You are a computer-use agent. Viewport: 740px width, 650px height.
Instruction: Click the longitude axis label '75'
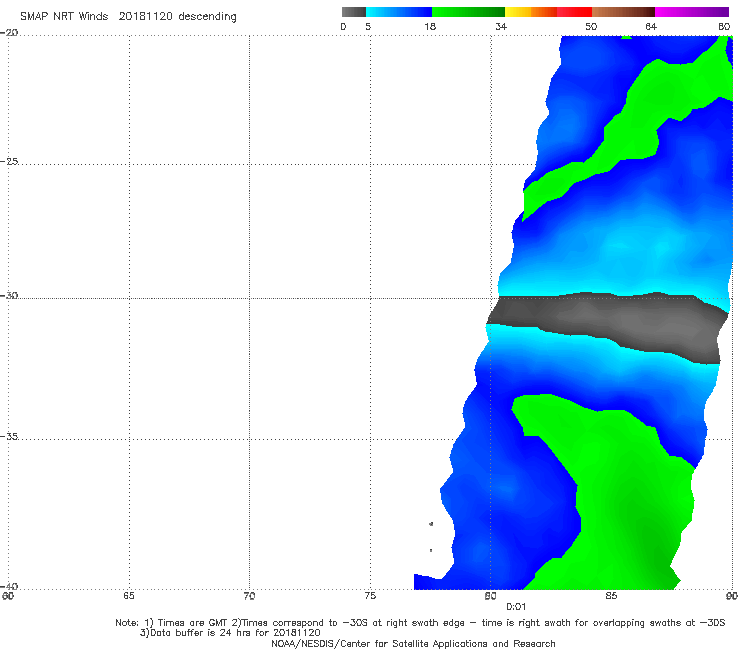pyautogui.click(x=370, y=596)
